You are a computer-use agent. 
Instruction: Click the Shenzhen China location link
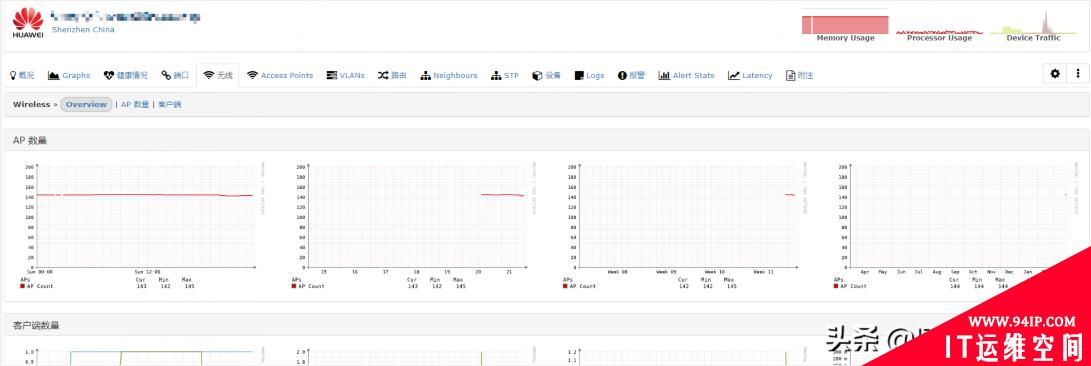click(x=83, y=30)
